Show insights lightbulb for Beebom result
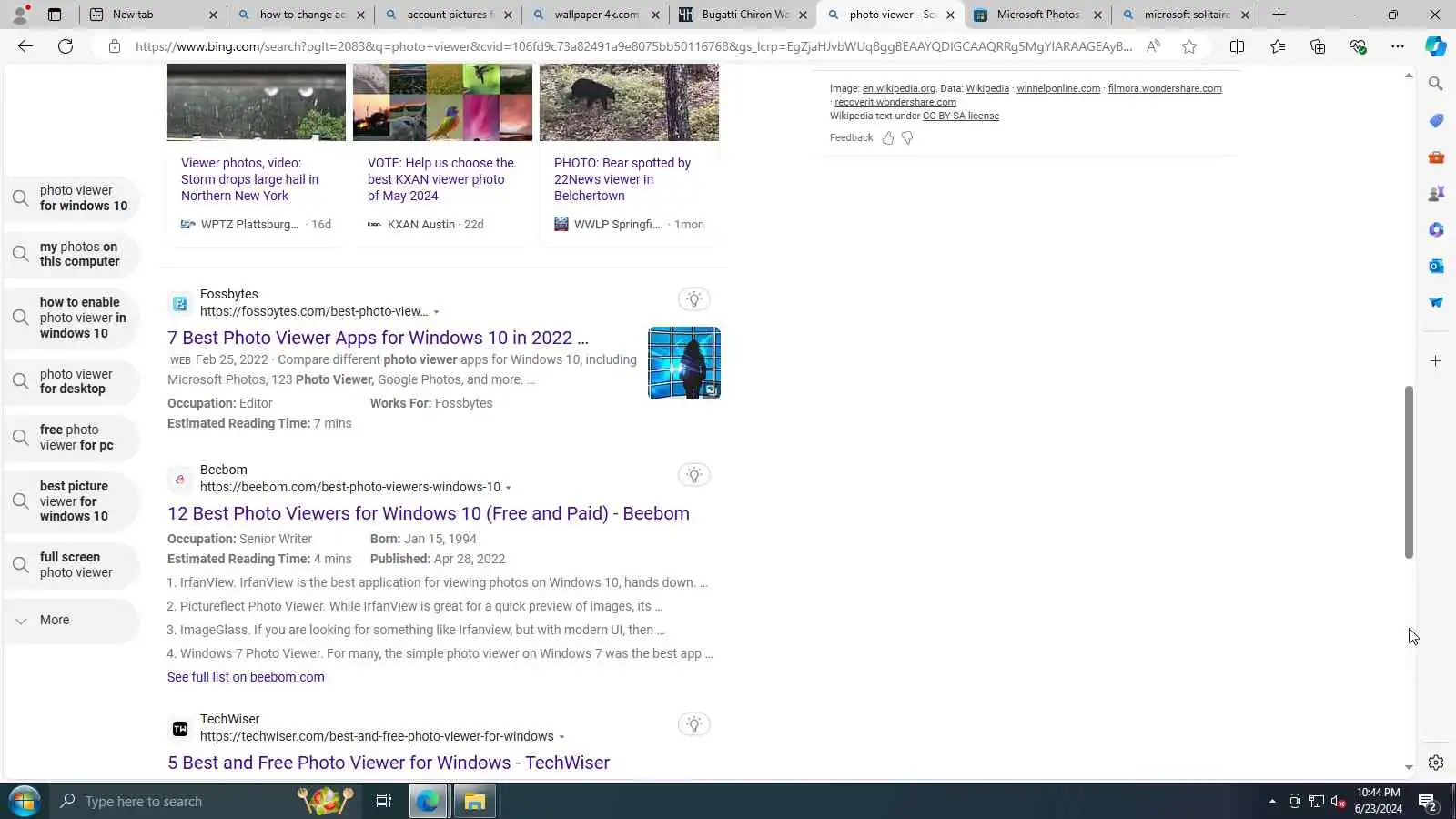Image resolution: width=1456 pixels, height=819 pixels. pos(693,475)
